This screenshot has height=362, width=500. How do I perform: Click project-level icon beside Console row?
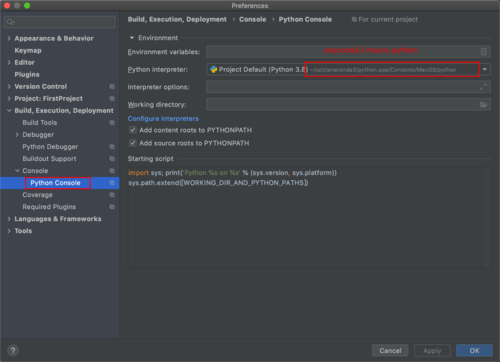coord(112,171)
